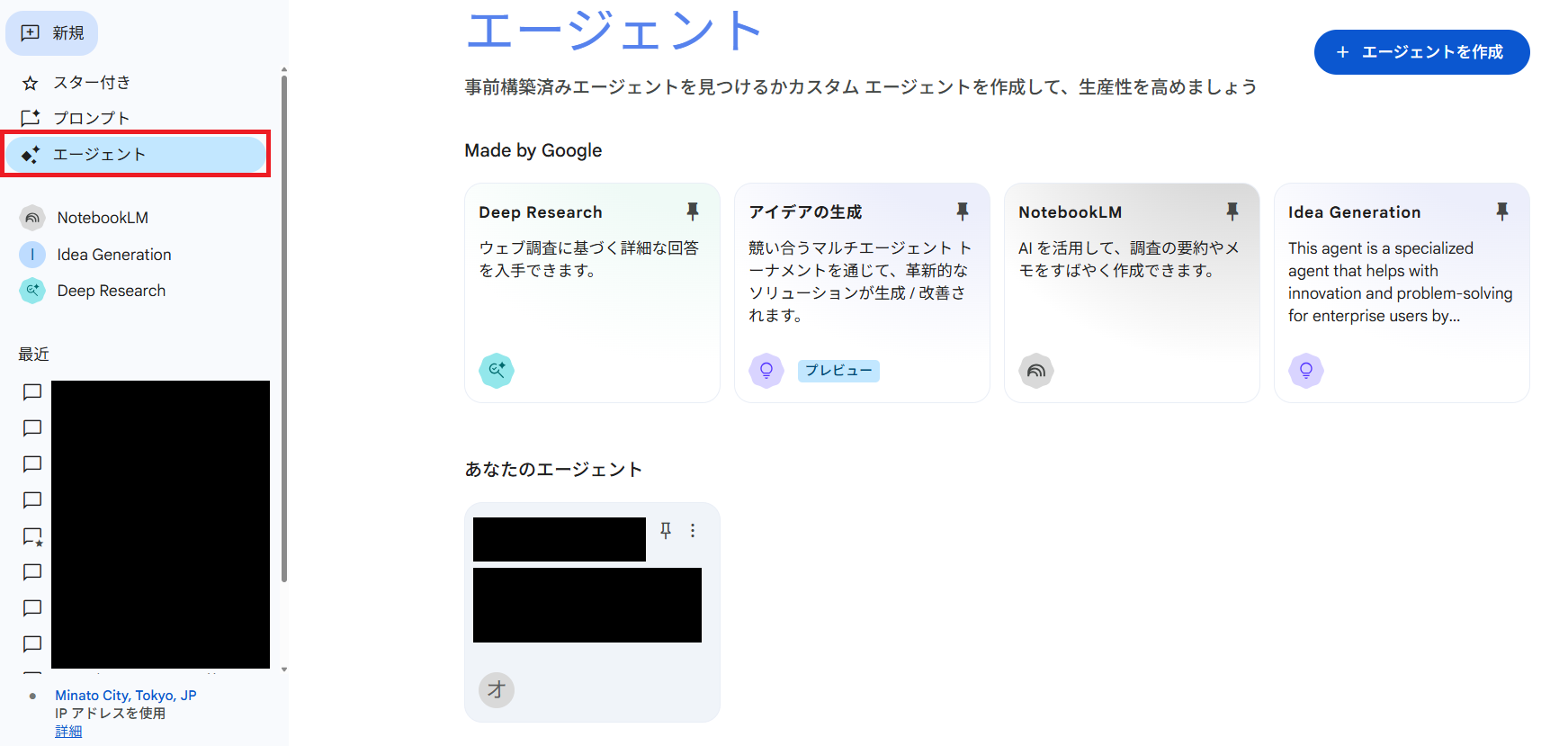This screenshot has height=746, width=1568.
Task: Open プロンプト in the sidebar
Action: pyautogui.click(x=92, y=118)
